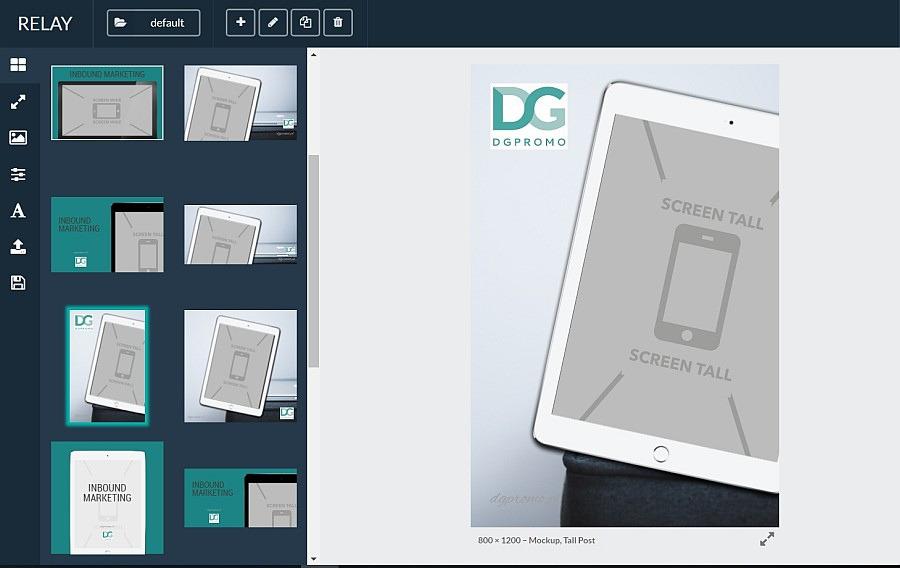
Task: Expand preview with the fullscreen arrows icon
Action: (x=767, y=539)
